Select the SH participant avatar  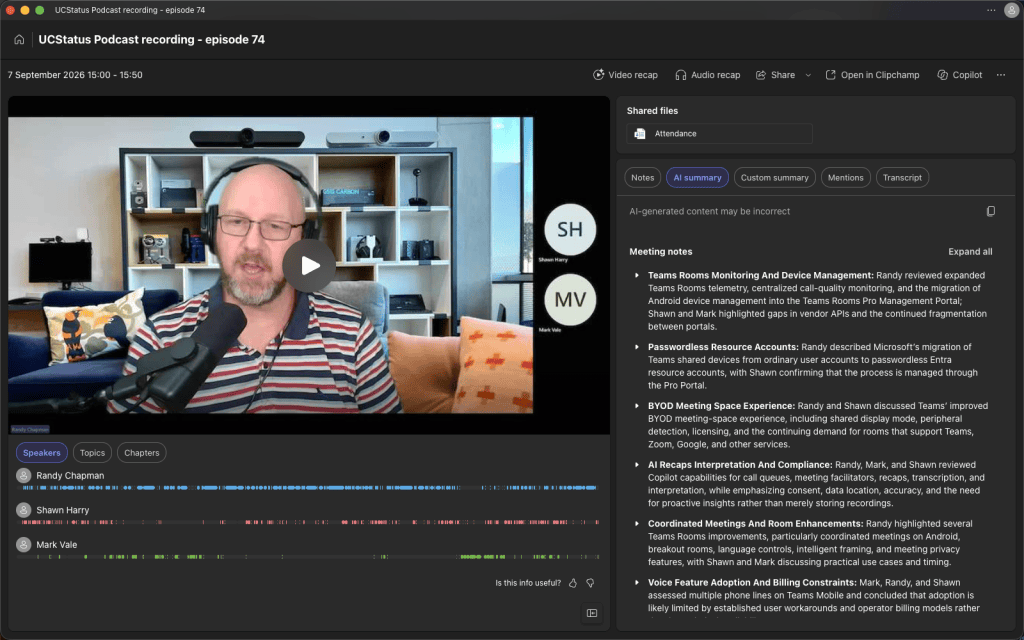[x=569, y=229]
